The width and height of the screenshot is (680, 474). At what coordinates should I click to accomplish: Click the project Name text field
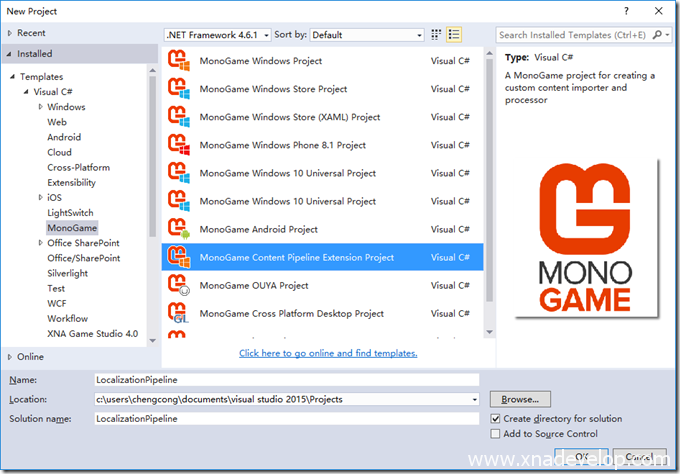click(x=285, y=380)
